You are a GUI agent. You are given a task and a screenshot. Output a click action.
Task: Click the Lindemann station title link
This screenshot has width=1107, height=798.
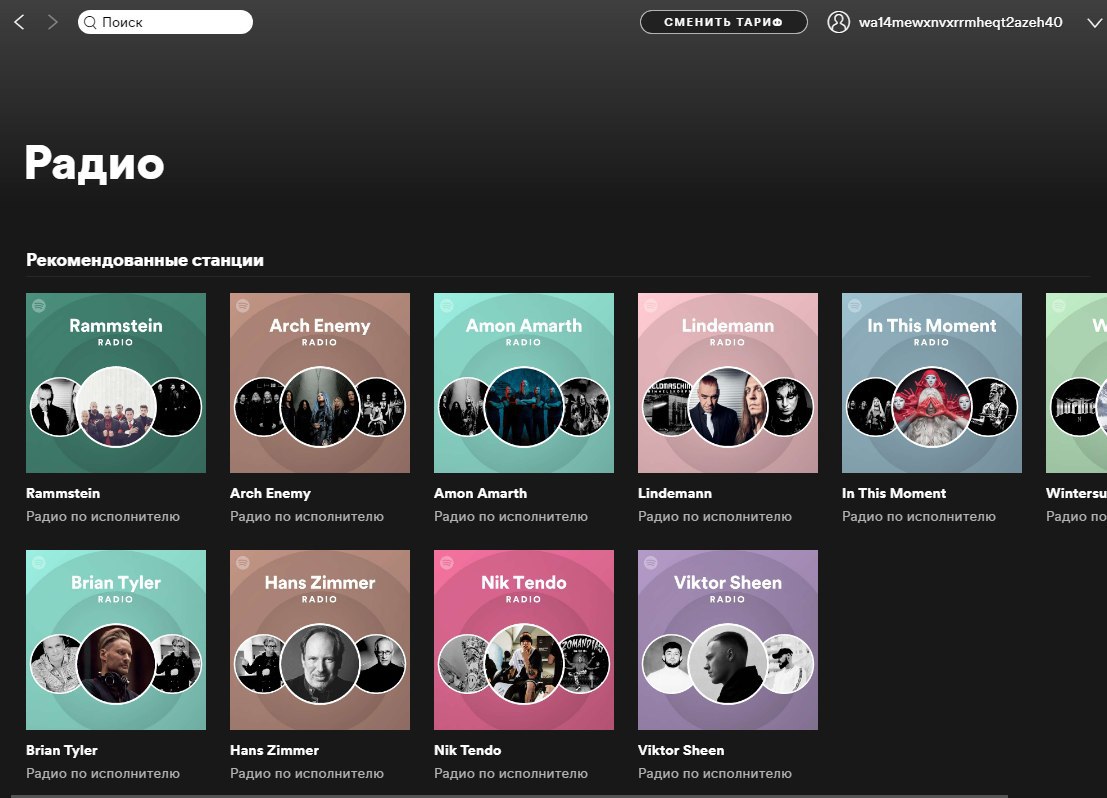[x=675, y=493]
